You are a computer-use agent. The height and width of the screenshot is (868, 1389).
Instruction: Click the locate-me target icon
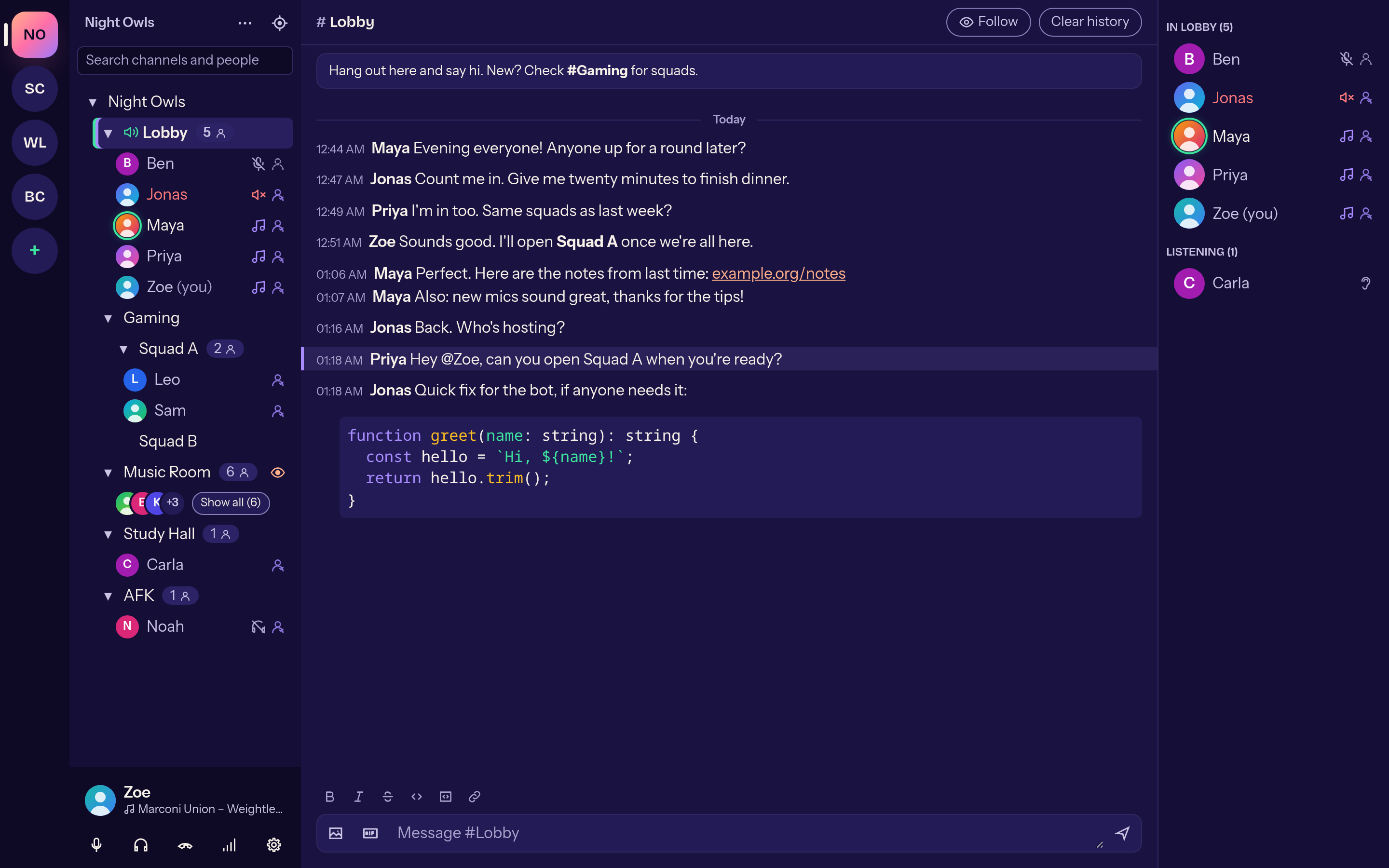tap(280, 23)
